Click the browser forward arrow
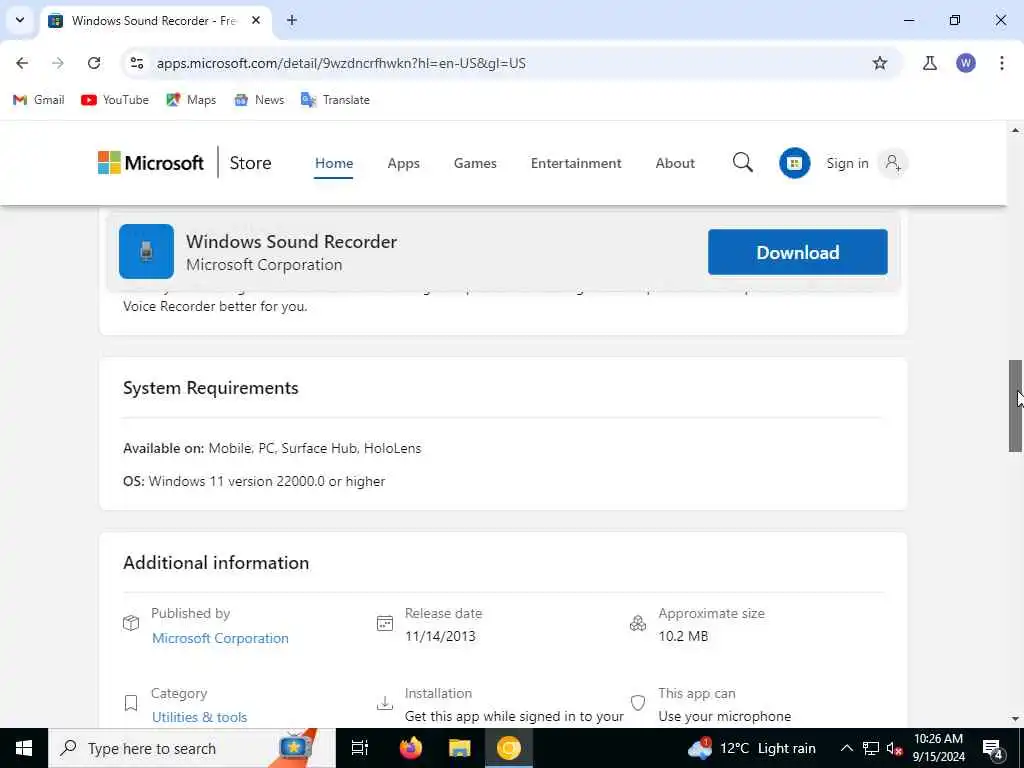Screen dimensions: 1024x768 pyautogui.click(x=58, y=63)
